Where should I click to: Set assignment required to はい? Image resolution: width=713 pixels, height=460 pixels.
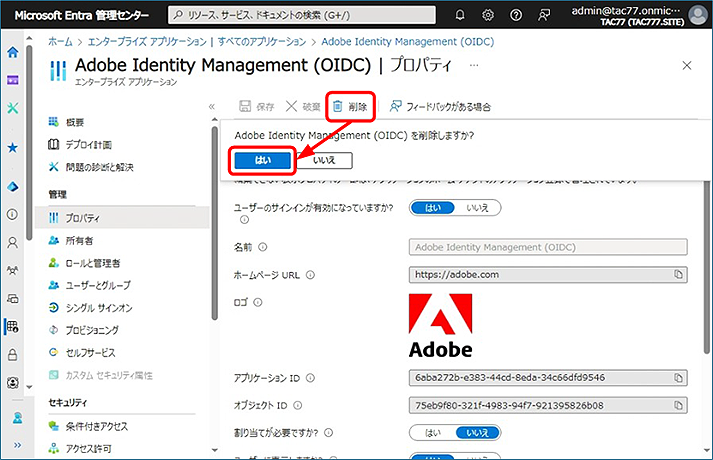(x=432, y=433)
